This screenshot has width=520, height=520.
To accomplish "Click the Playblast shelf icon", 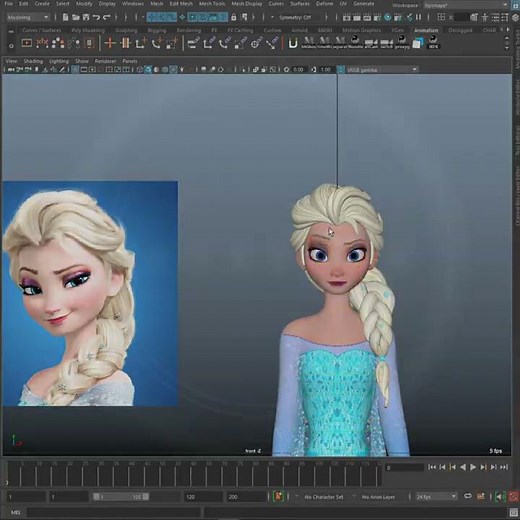I will 27,43.
